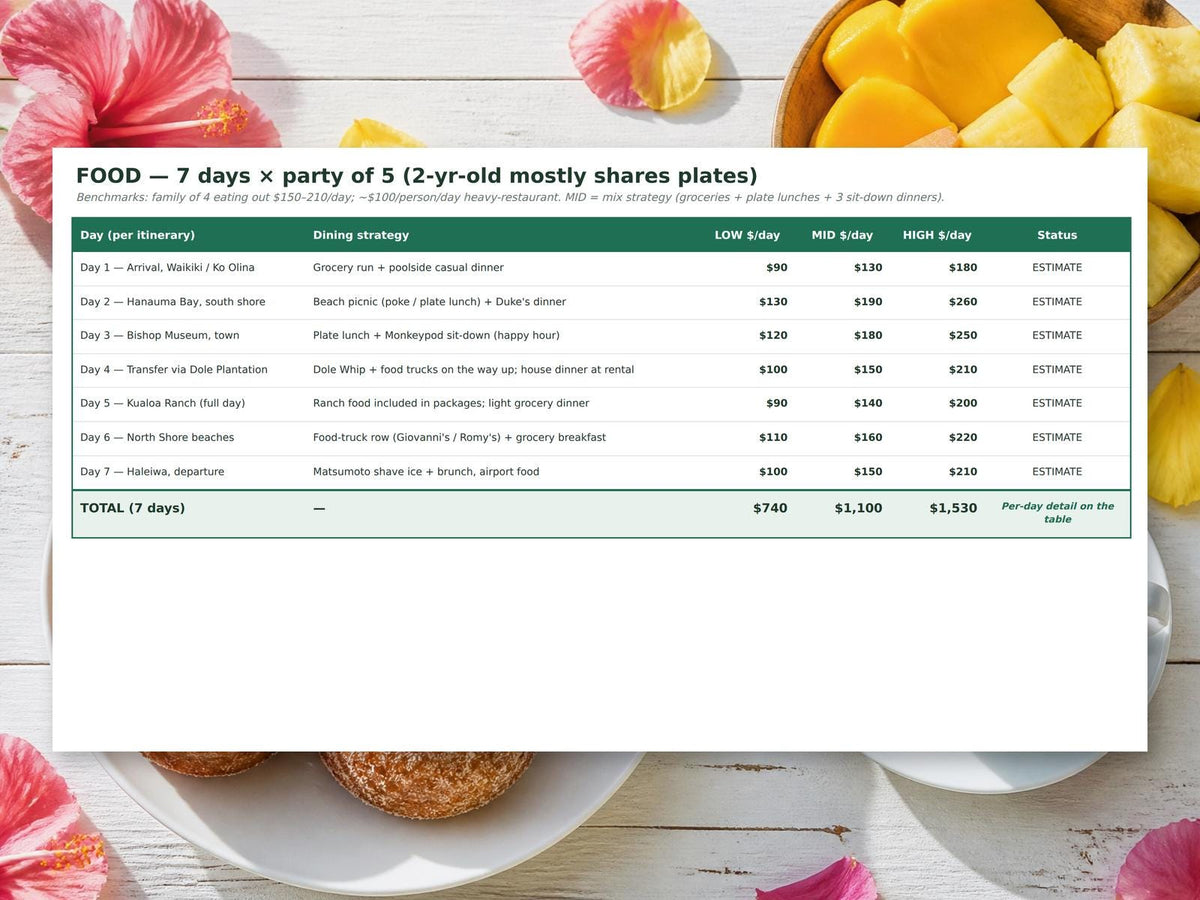The height and width of the screenshot is (900, 1200).
Task: Click 'Ranch food included in packages' strategy cell
Action: [x=451, y=404]
